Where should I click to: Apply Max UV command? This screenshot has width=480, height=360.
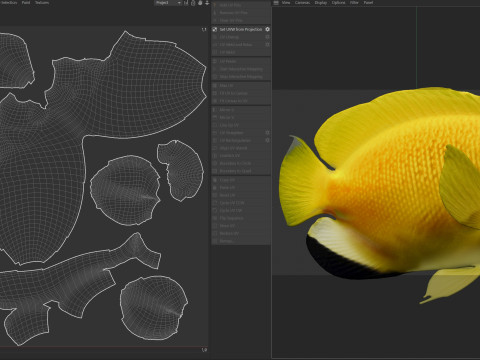point(241,86)
